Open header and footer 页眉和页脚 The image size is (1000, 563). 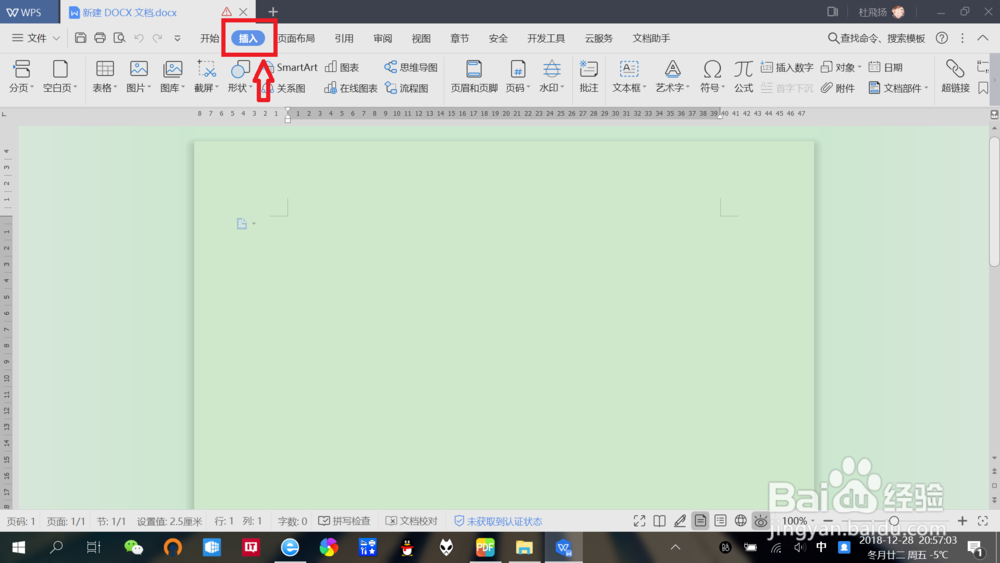pyautogui.click(x=474, y=76)
